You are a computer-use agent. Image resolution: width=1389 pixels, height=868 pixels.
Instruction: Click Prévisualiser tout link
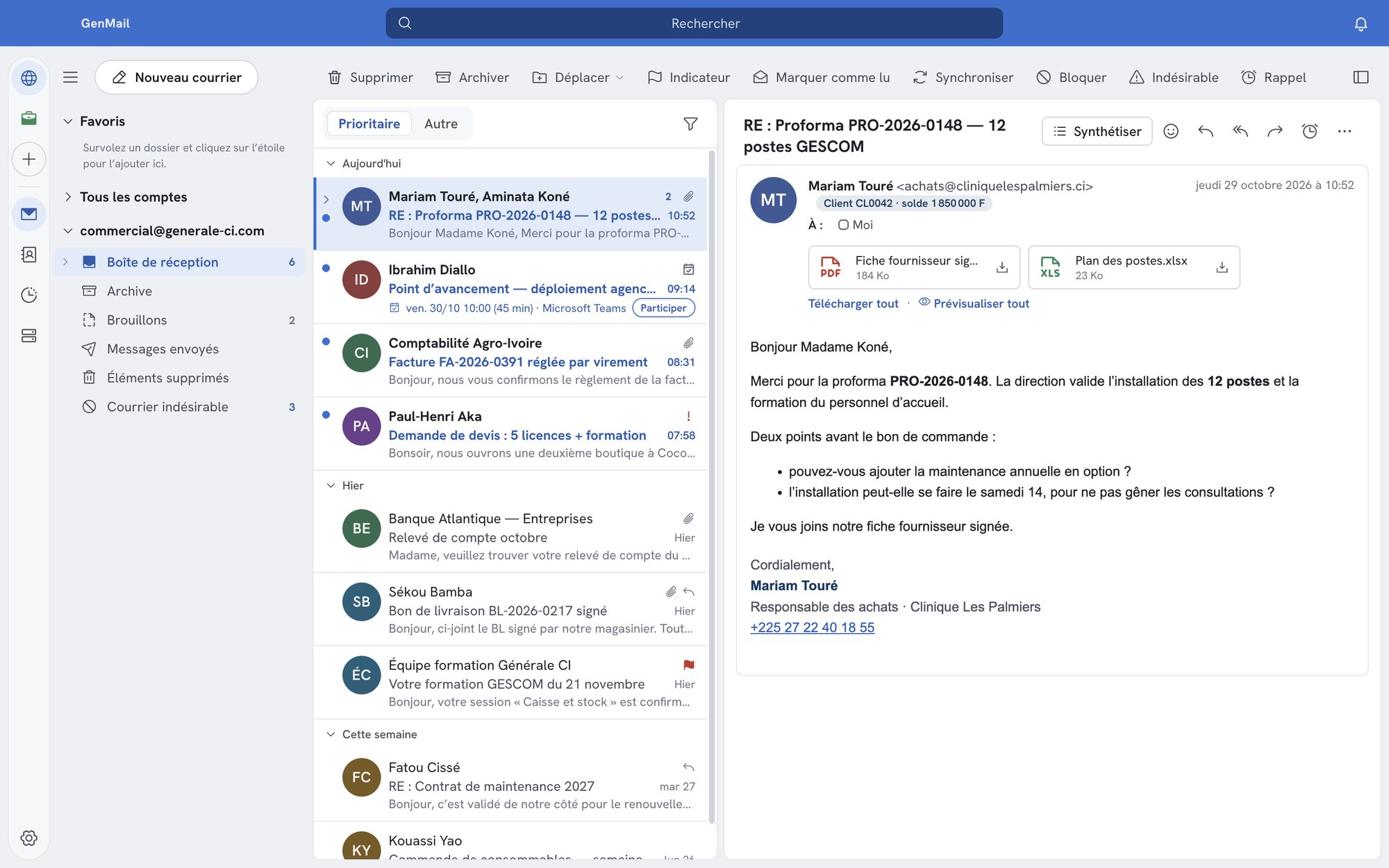coord(974,303)
